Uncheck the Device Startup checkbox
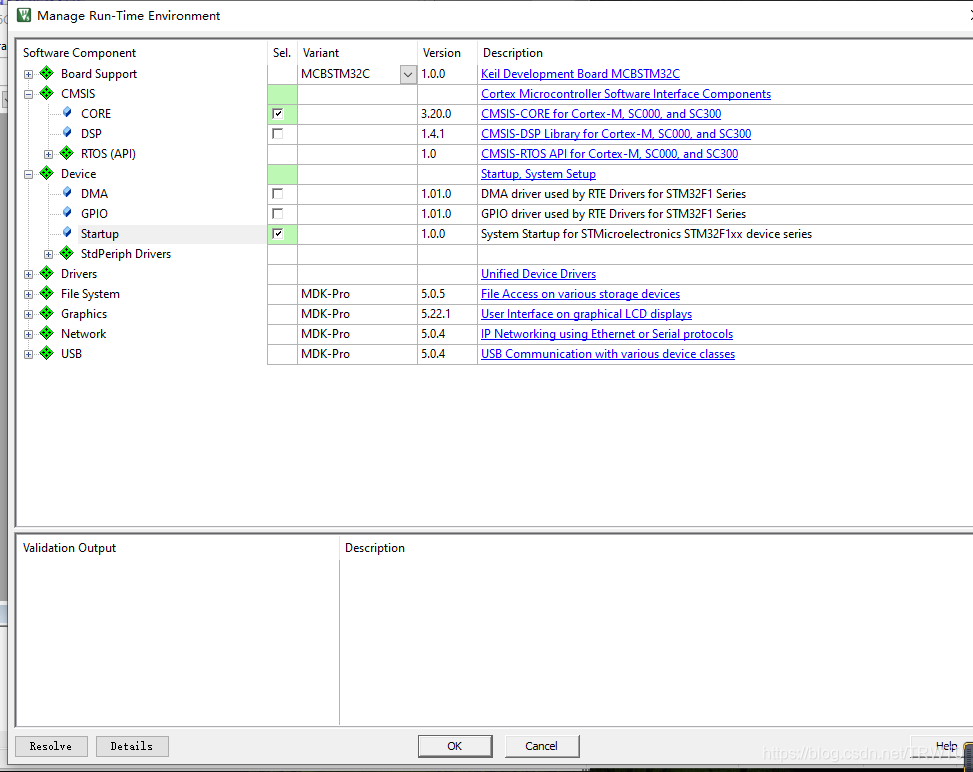 point(277,234)
